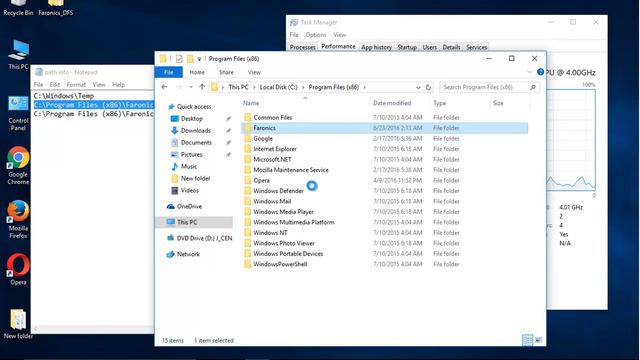Image resolution: width=640 pixels, height=360 pixels.
Task: Open quick access toolbar customize dropdown
Action: point(199,59)
